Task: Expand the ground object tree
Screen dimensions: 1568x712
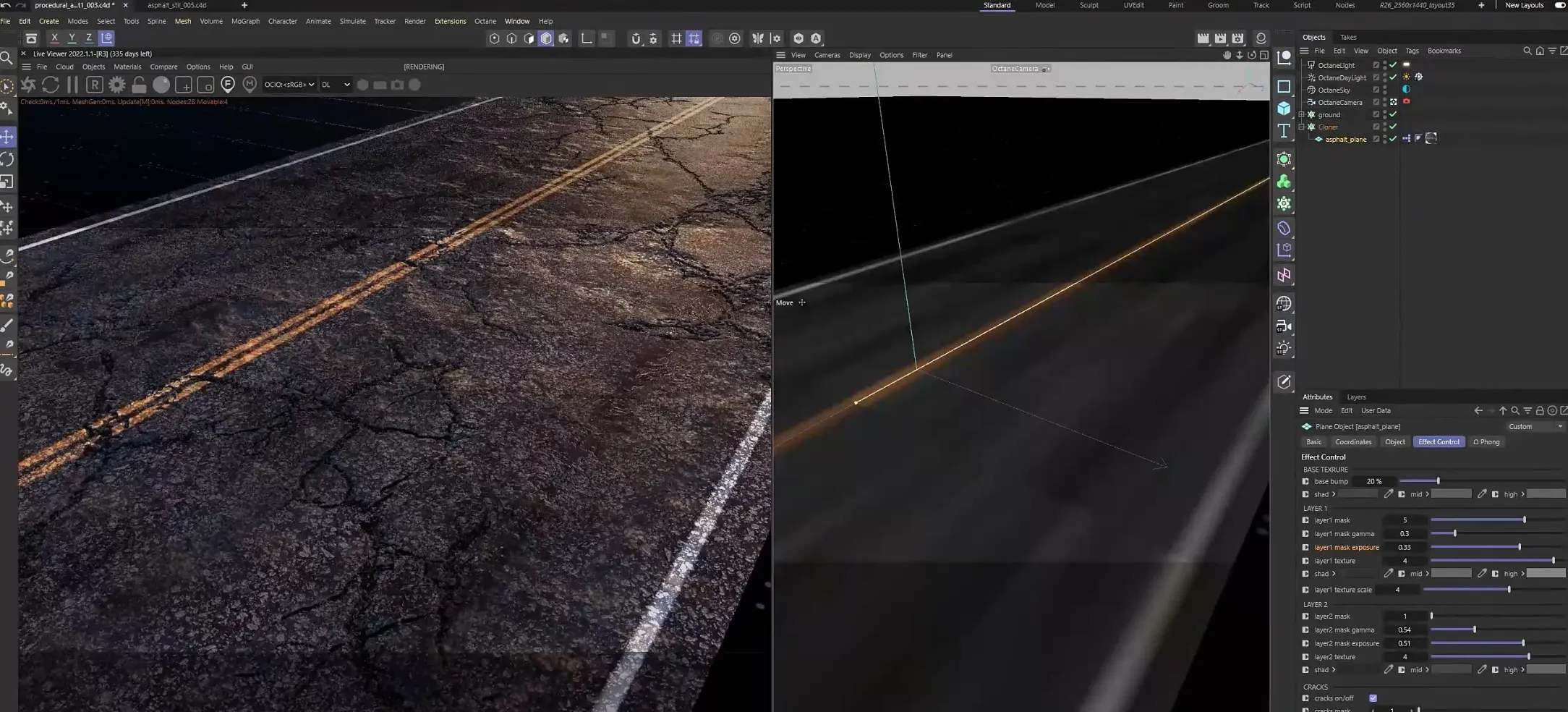Action: [x=1302, y=114]
